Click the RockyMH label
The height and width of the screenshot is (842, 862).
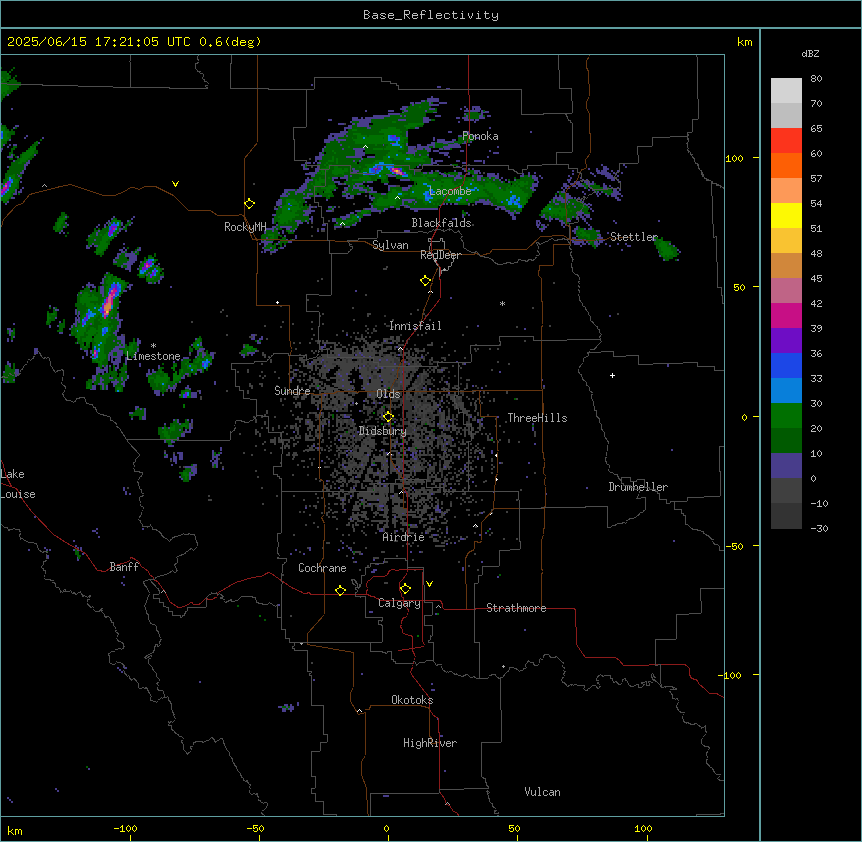point(245,227)
